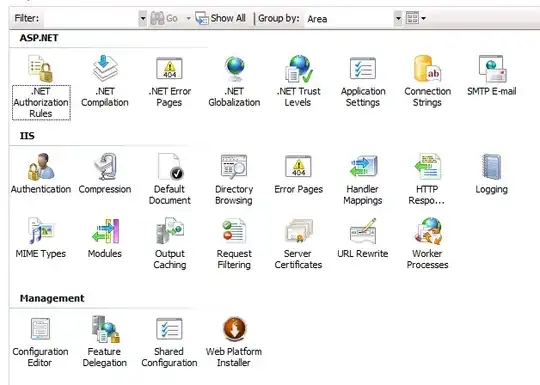Open the Group by Area dropdown
Image resolution: width=540 pixels, height=385 pixels.
[353, 18]
